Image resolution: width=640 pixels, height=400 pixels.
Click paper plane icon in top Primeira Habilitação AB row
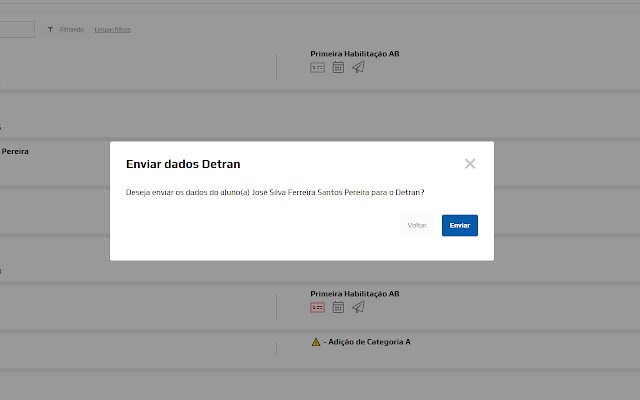pyautogui.click(x=358, y=67)
